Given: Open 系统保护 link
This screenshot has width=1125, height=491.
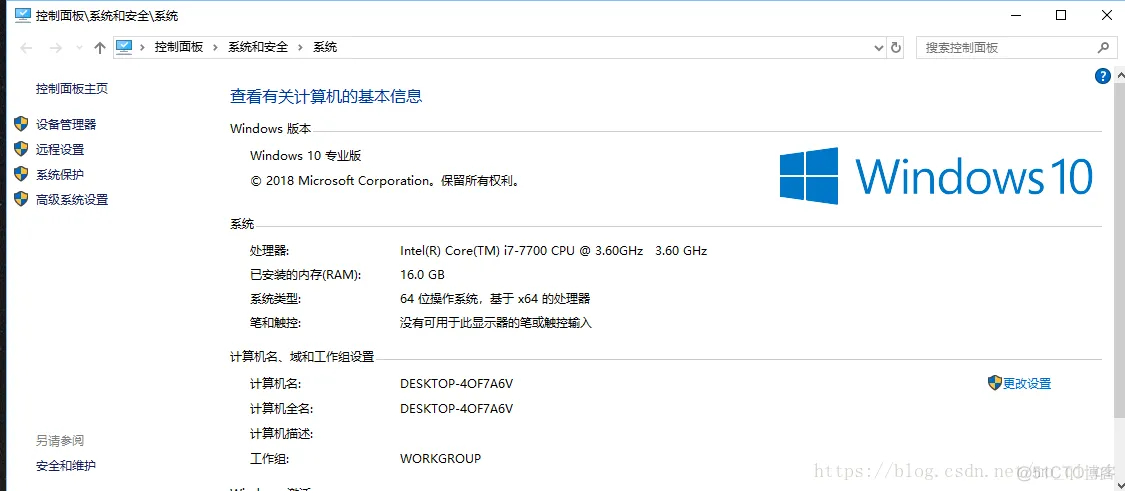Looking at the screenshot, I should point(60,174).
